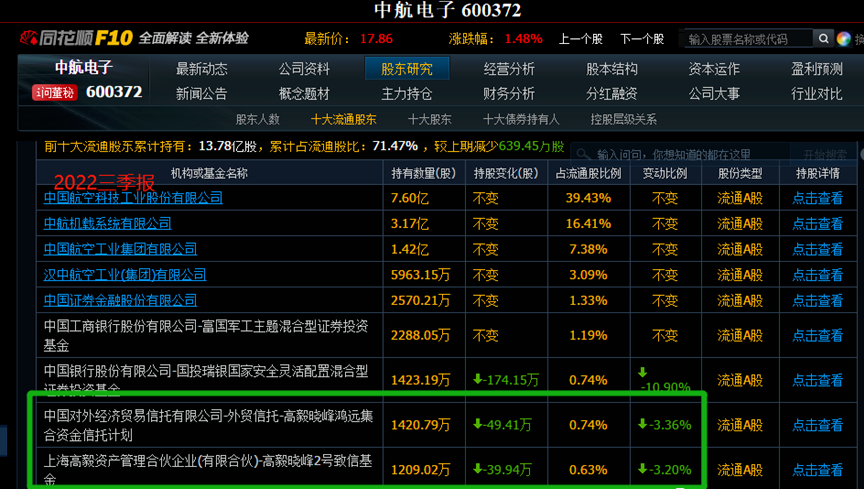Click the 39.43% ratio cell
Image resolution: width=864 pixels, height=489 pixels.
point(588,198)
